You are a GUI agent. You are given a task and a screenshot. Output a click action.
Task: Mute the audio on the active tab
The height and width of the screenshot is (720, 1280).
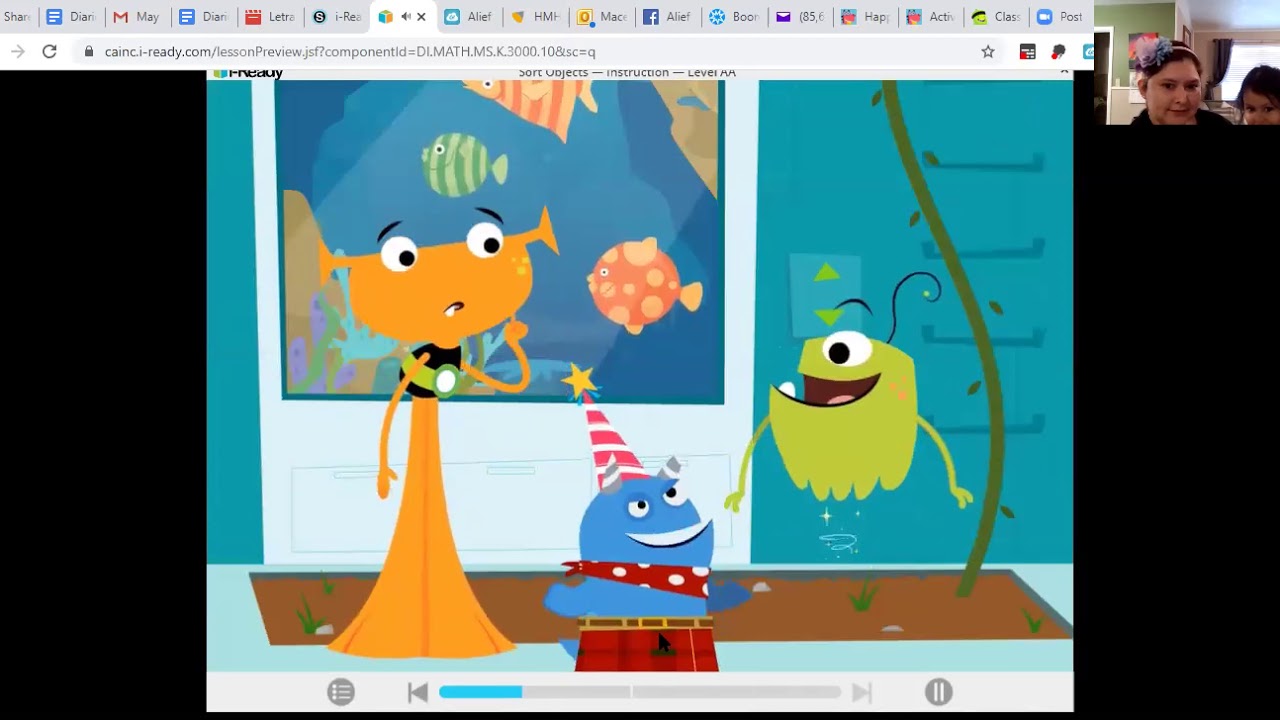[406, 17]
